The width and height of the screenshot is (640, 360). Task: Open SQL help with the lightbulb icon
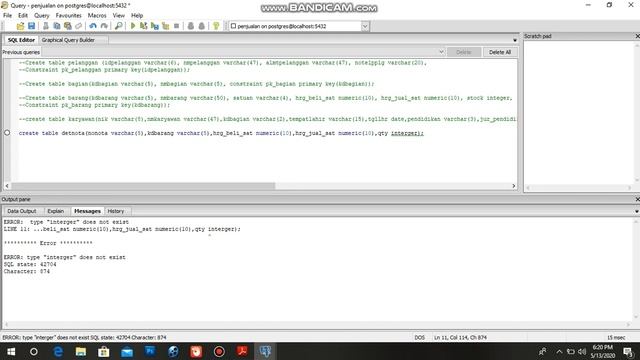click(x=216, y=26)
